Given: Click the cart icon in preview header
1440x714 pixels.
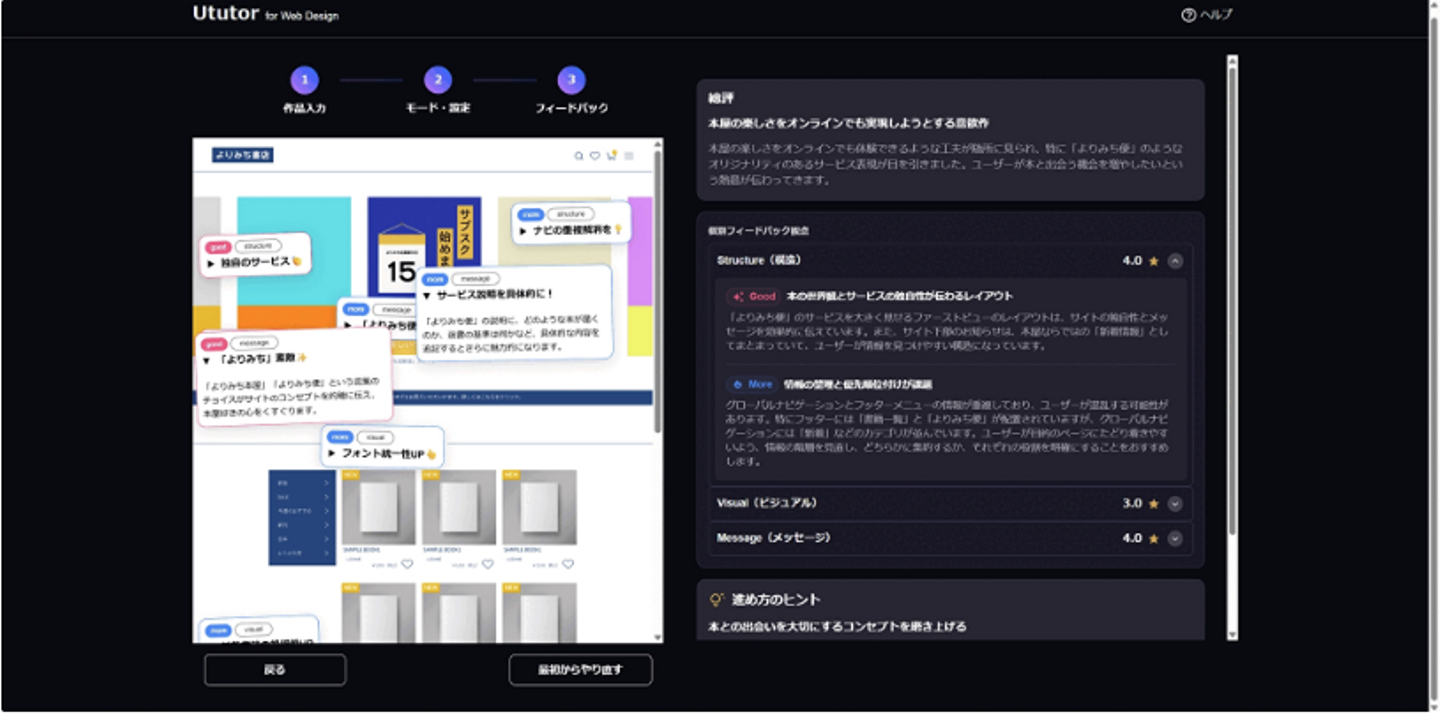Looking at the screenshot, I should [611, 155].
